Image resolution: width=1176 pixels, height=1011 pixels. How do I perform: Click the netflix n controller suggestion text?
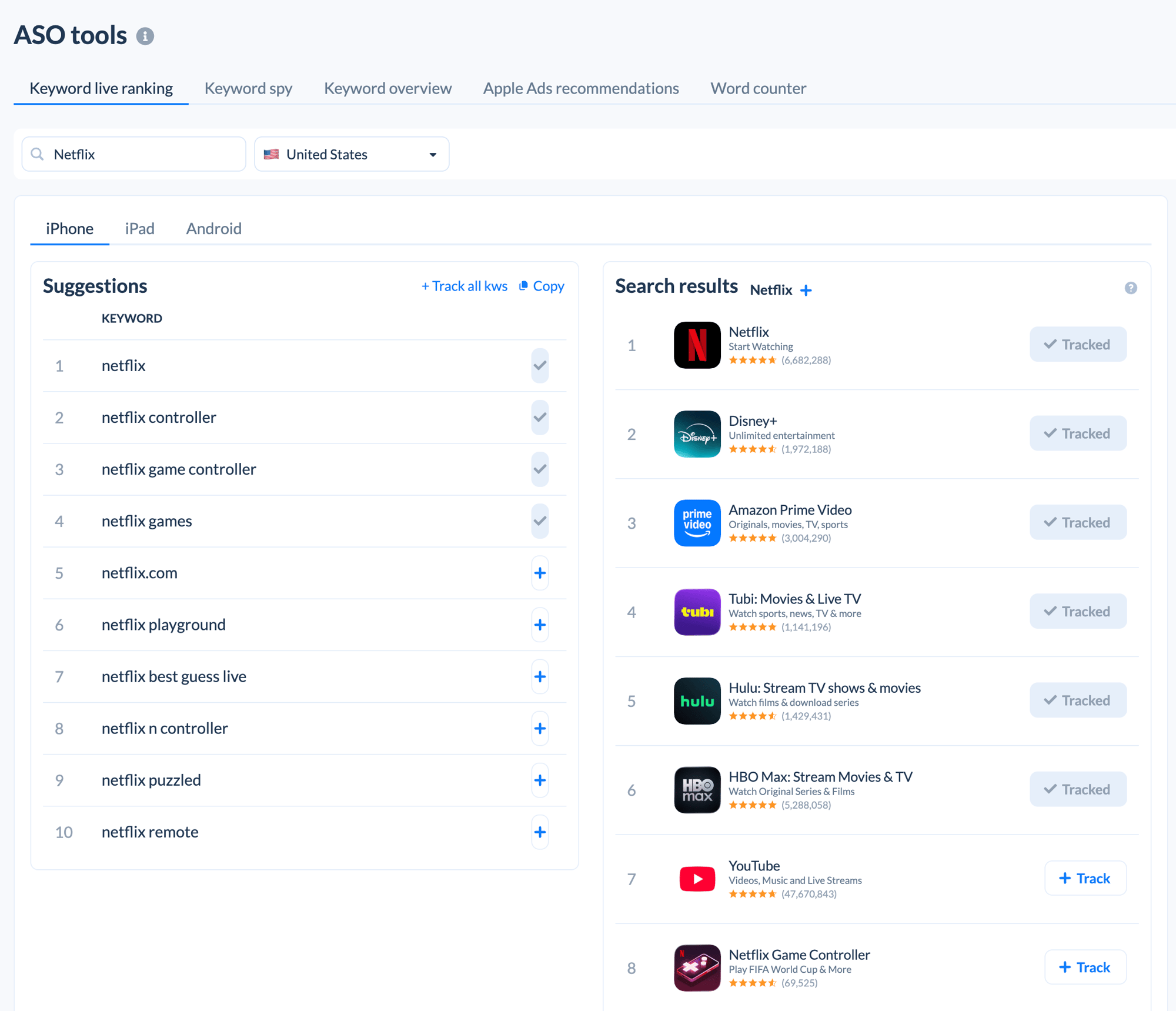point(165,728)
